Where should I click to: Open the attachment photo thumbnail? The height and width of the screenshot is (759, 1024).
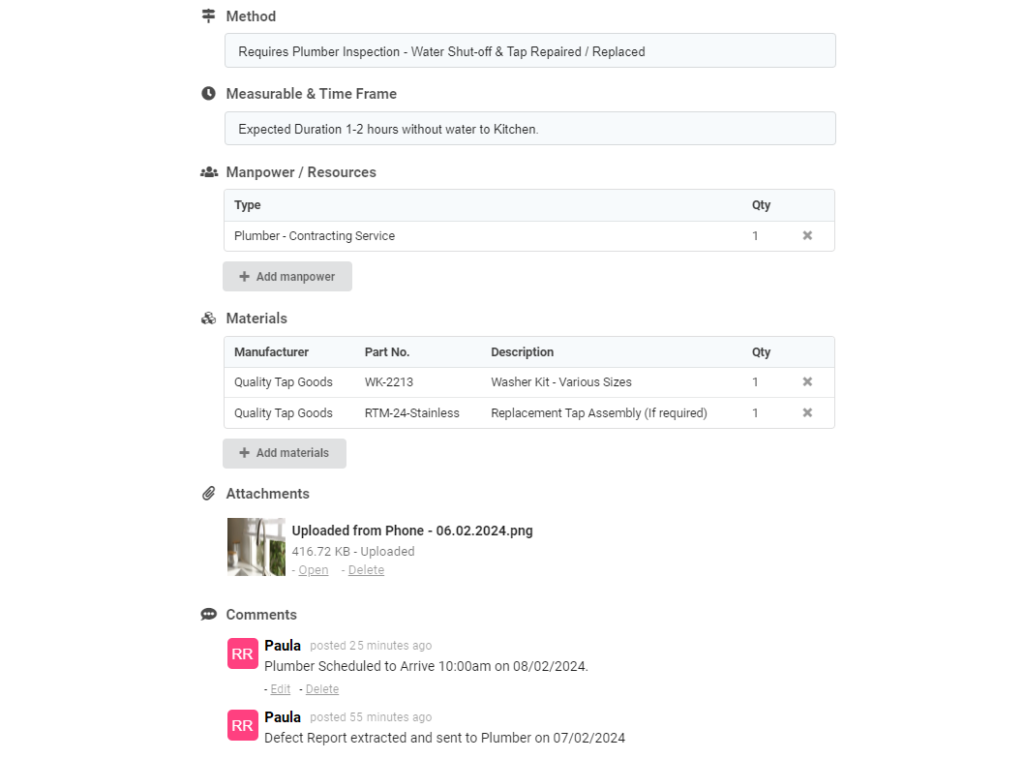click(x=256, y=547)
